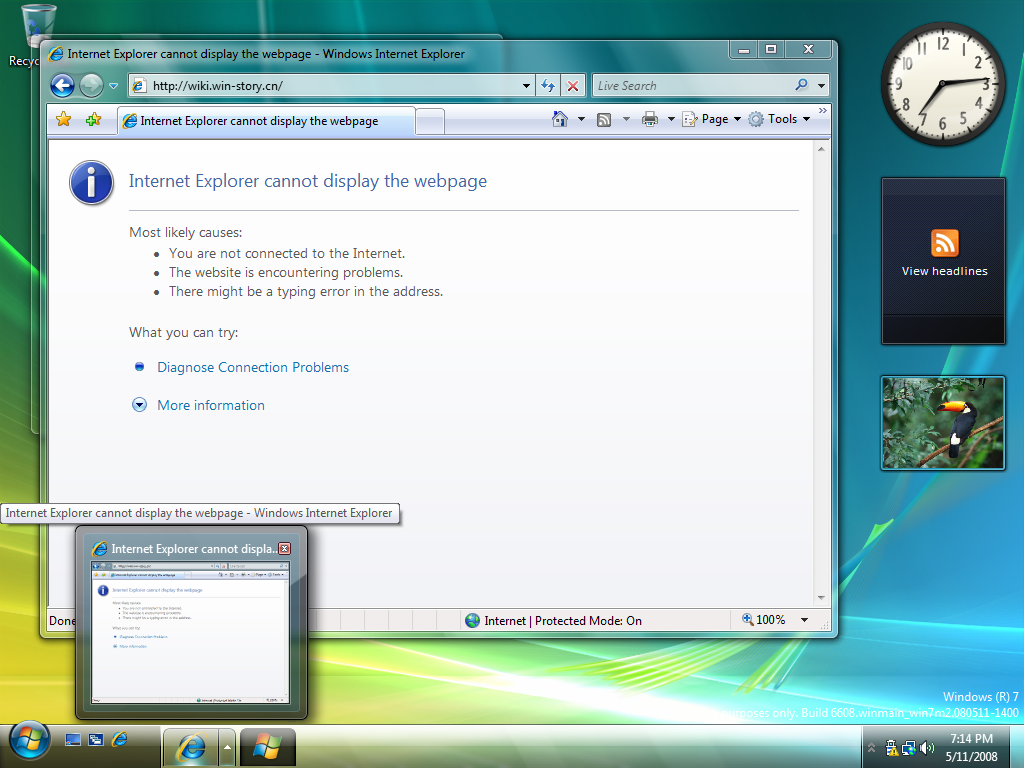Open the Page menu
Image resolution: width=1024 pixels, height=768 pixels.
point(711,119)
